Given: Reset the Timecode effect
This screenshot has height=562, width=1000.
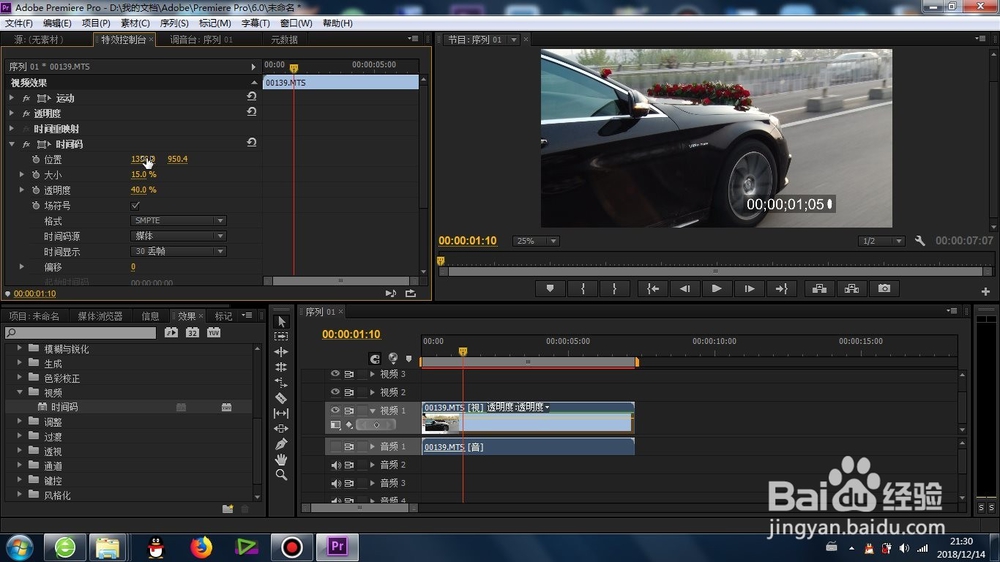Looking at the screenshot, I should 251,143.
